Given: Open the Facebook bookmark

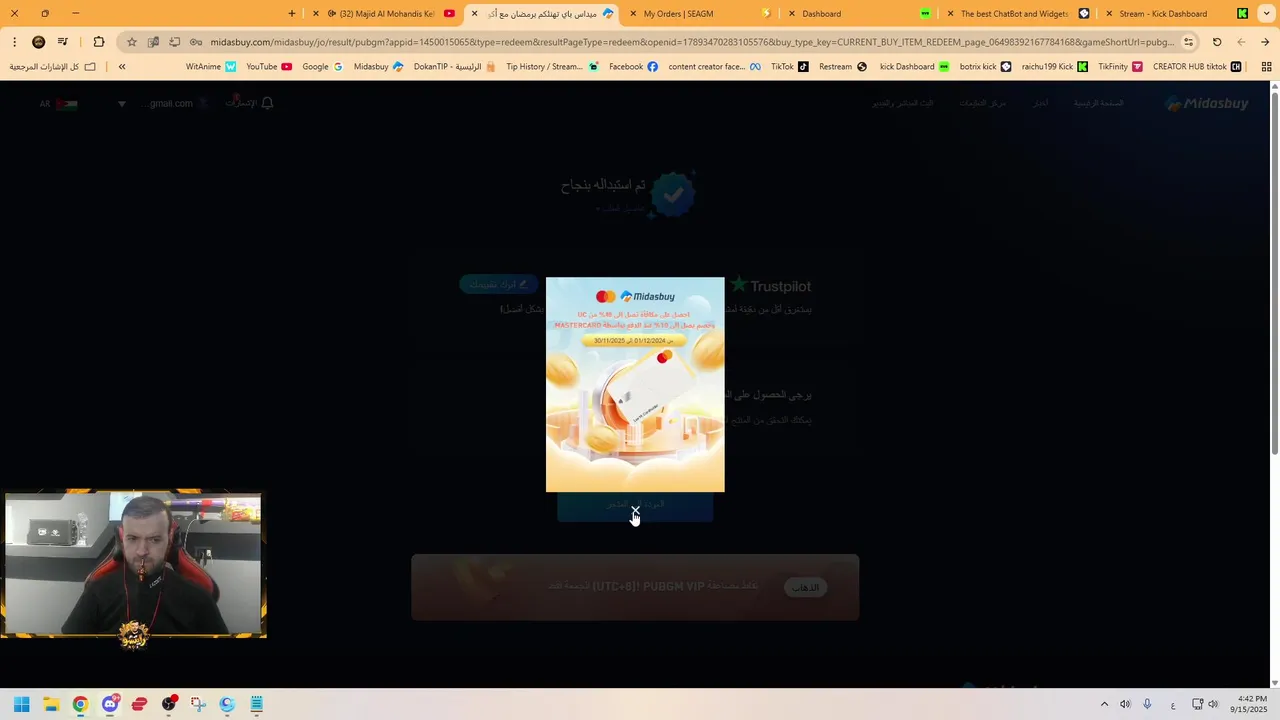Looking at the screenshot, I should pos(633,67).
